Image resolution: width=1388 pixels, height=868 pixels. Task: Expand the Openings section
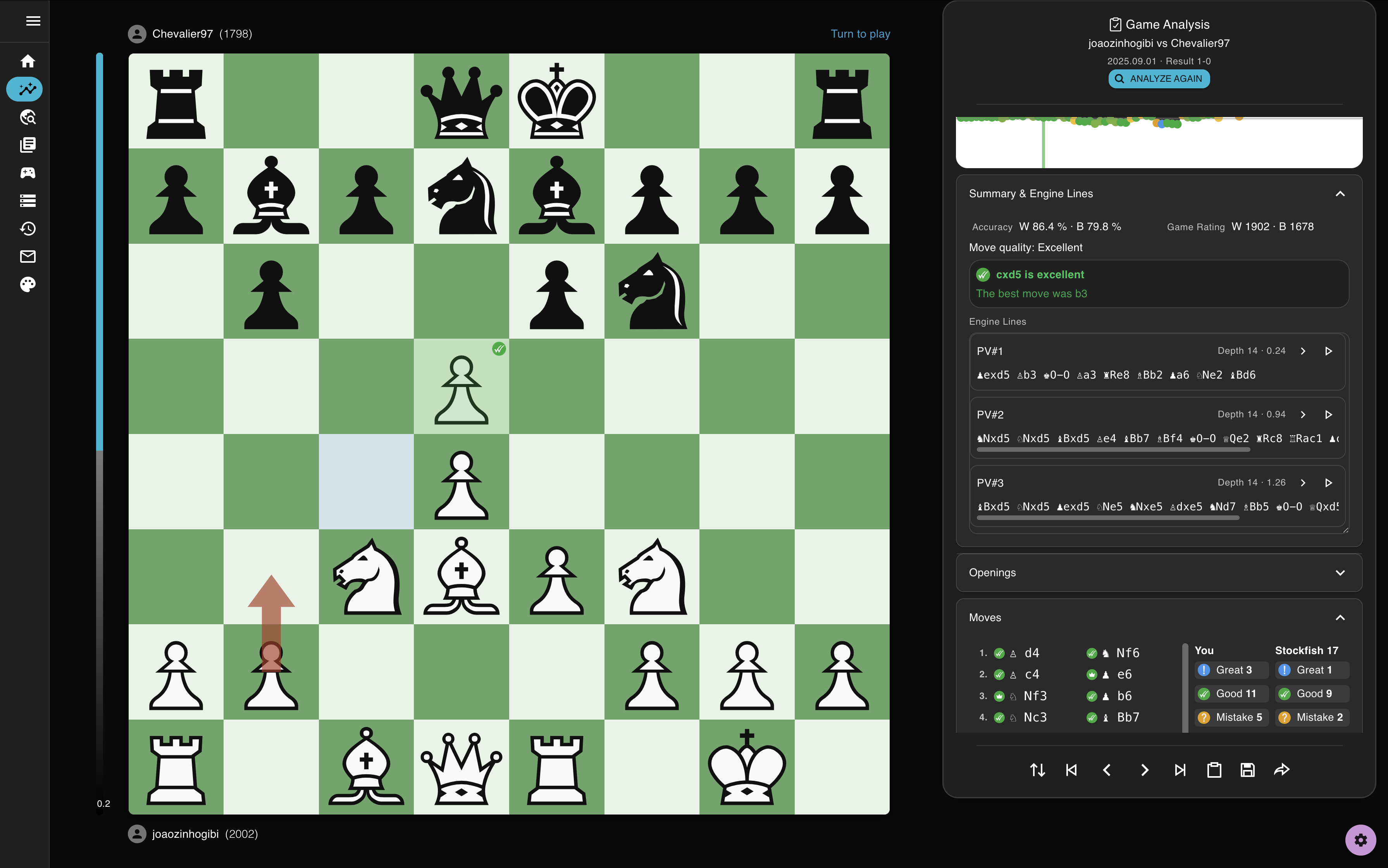pyautogui.click(x=1340, y=572)
